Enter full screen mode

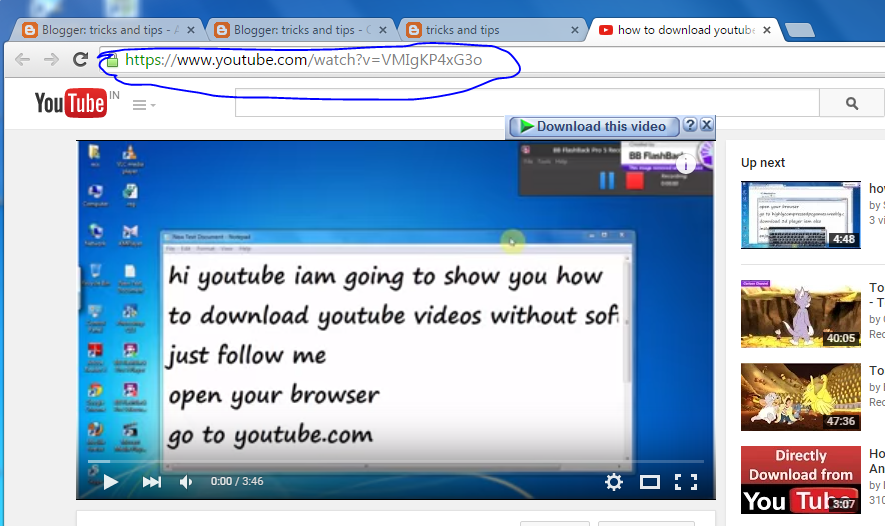click(686, 482)
